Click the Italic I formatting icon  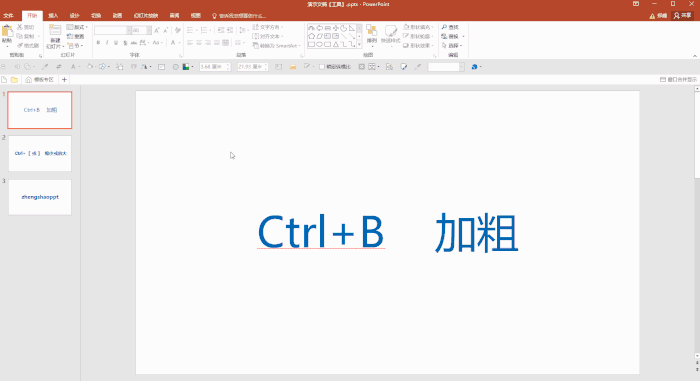coord(107,43)
